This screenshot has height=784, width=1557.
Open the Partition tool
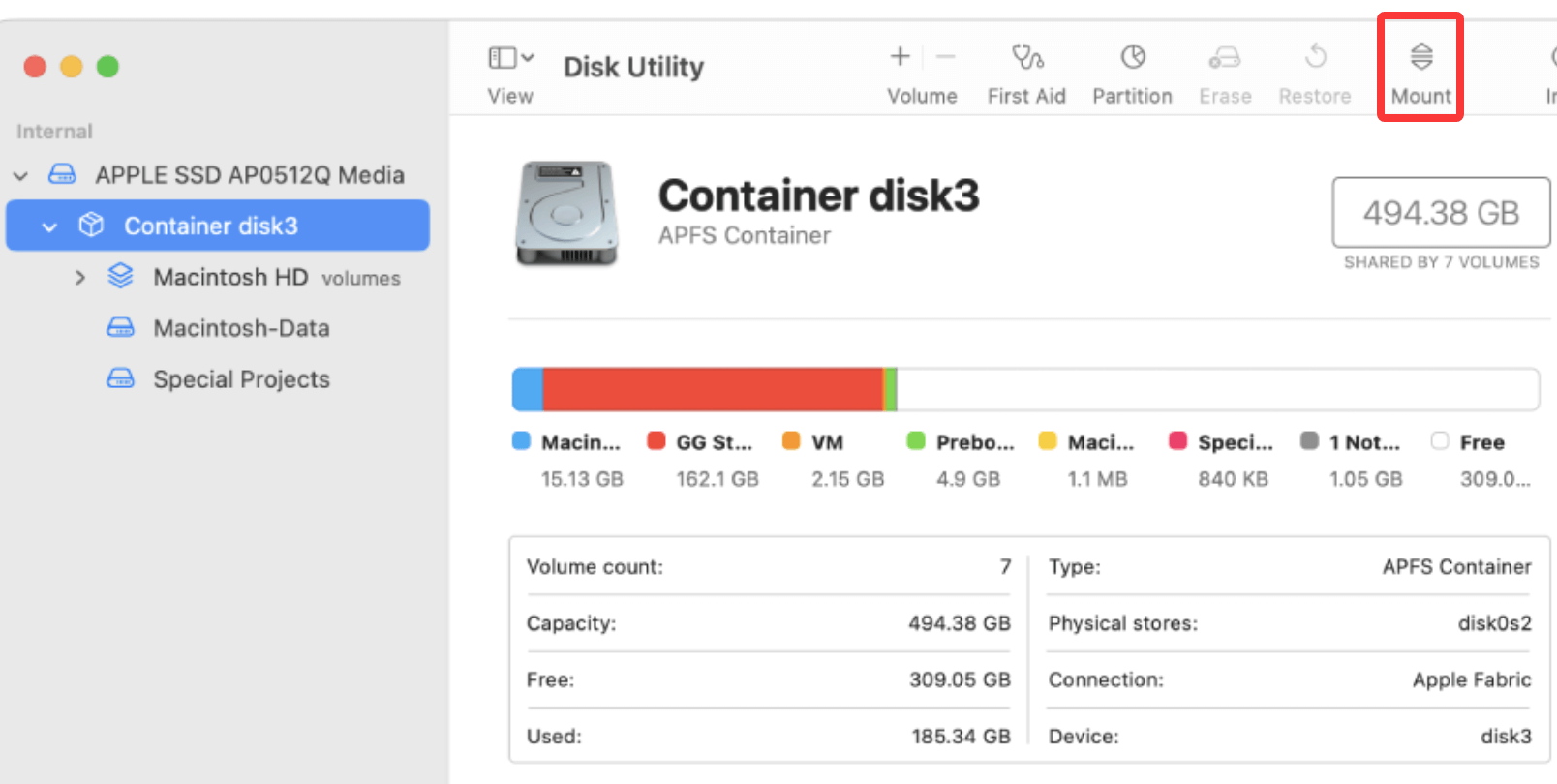1132,74
